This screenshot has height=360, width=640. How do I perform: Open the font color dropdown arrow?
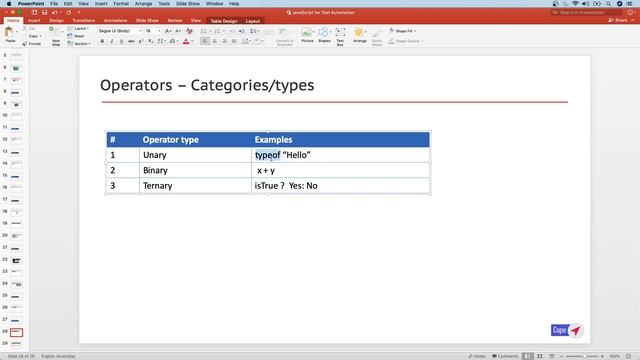(192, 41)
